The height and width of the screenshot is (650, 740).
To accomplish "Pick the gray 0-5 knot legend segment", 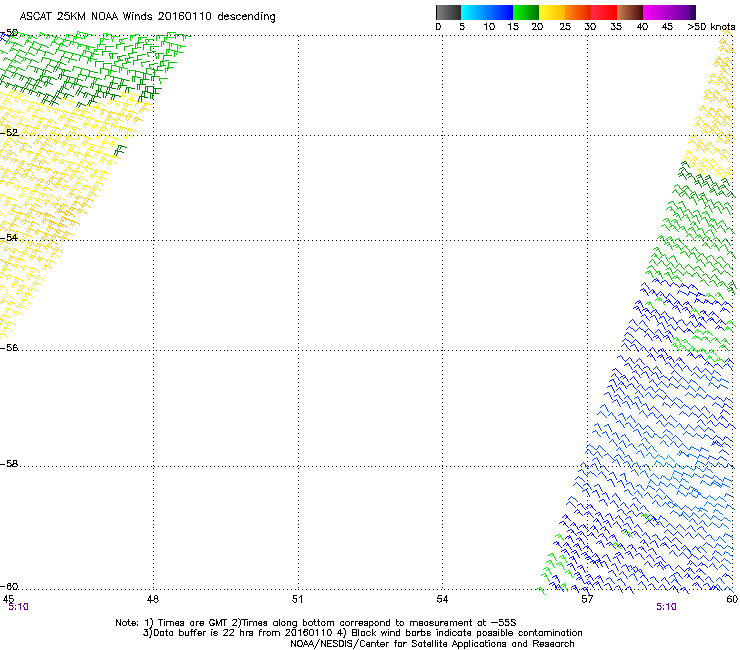I will tap(448, 12).
